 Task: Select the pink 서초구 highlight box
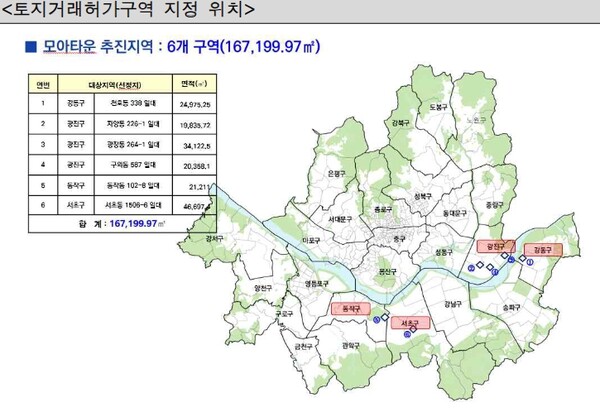409,324
